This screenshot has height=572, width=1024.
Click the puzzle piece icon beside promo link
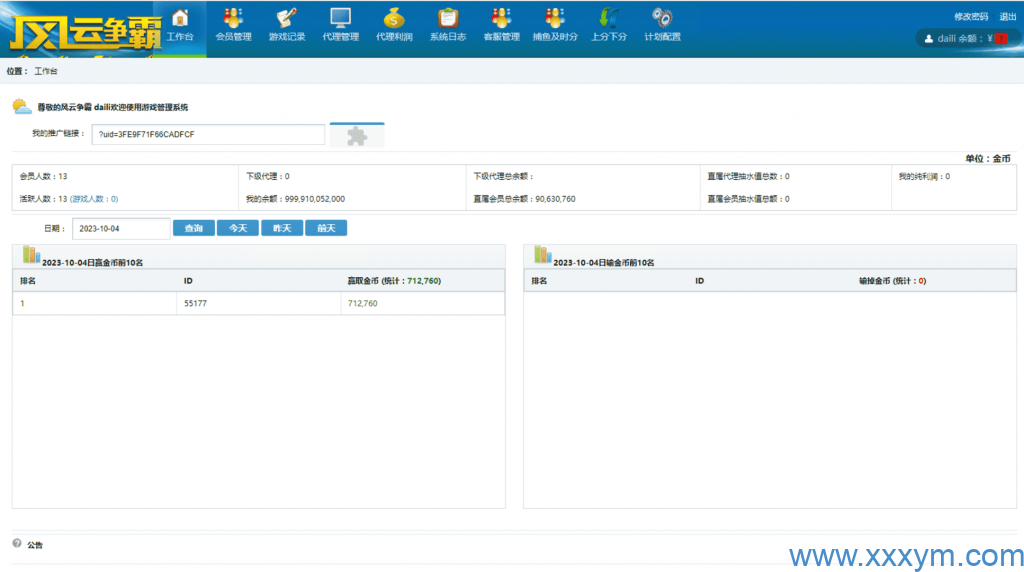357,136
